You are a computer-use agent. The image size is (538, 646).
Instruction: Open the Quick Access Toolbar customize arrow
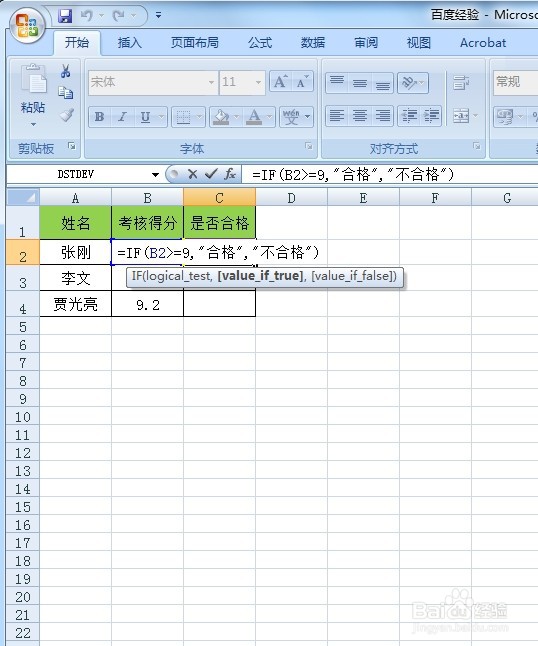click(x=158, y=16)
